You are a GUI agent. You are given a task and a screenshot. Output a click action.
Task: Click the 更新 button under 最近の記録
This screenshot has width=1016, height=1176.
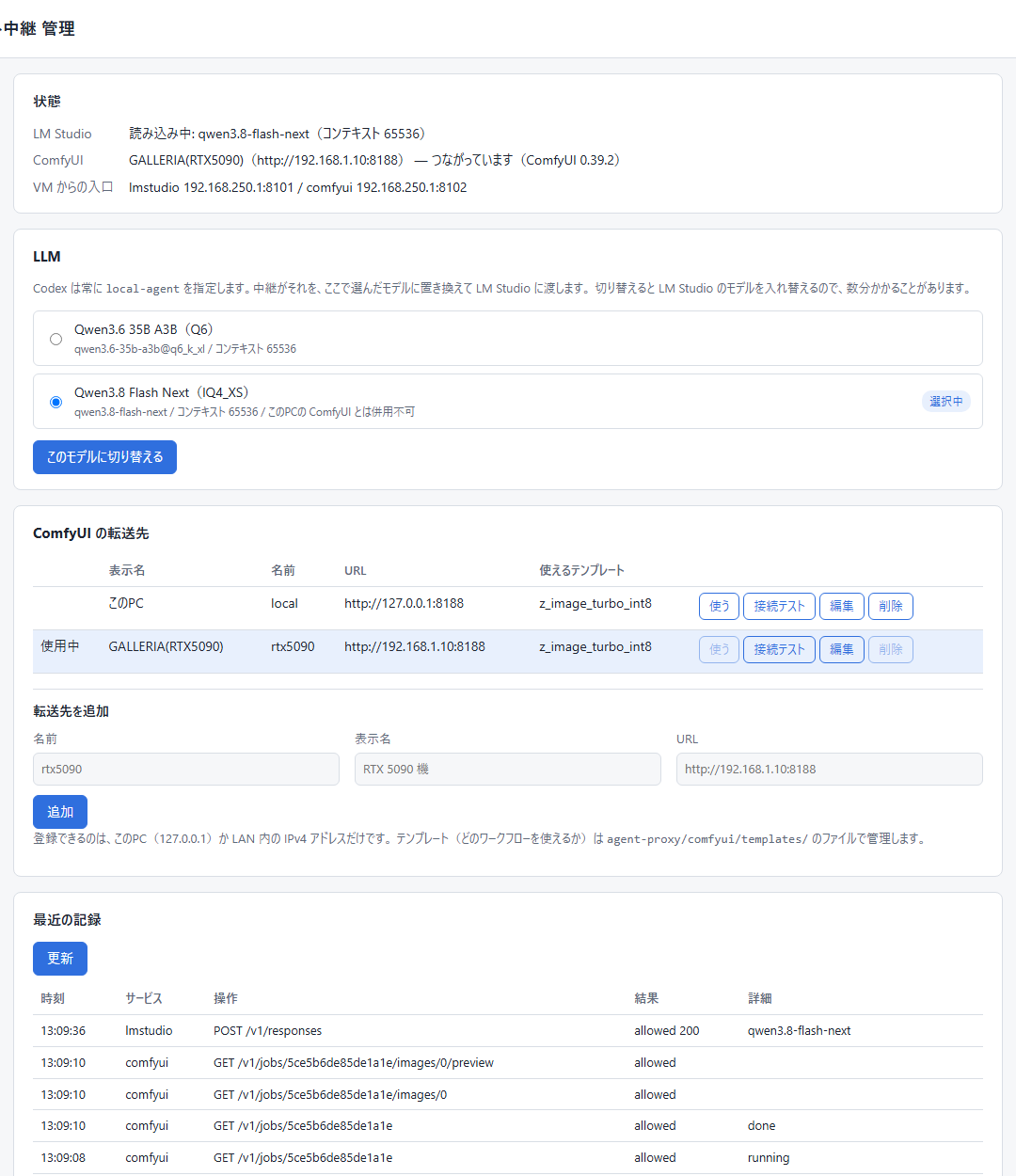tap(60, 959)
